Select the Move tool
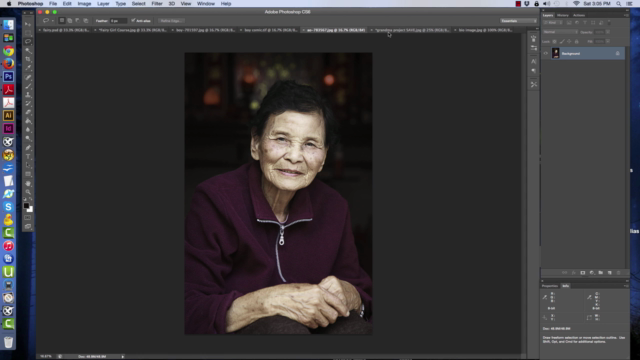 28,24
